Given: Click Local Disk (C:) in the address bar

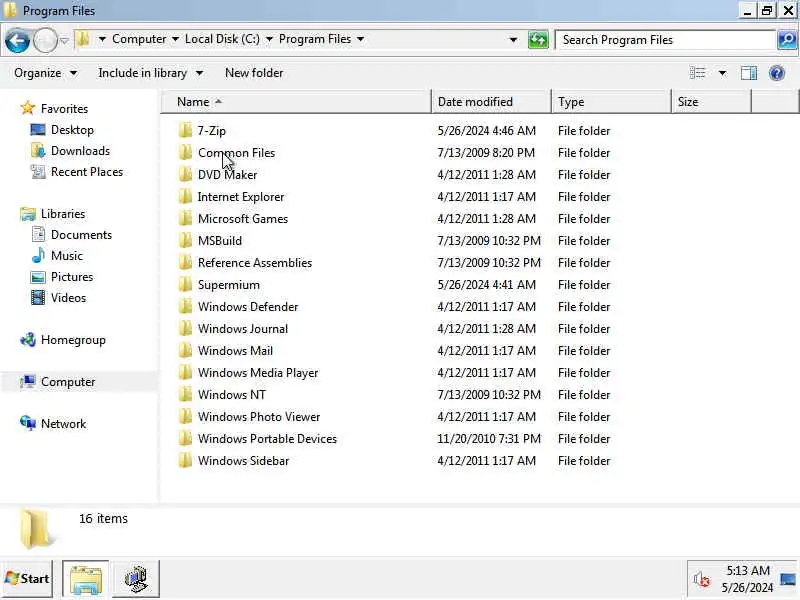Looking at the screenshot, I should tap(222, 39).
